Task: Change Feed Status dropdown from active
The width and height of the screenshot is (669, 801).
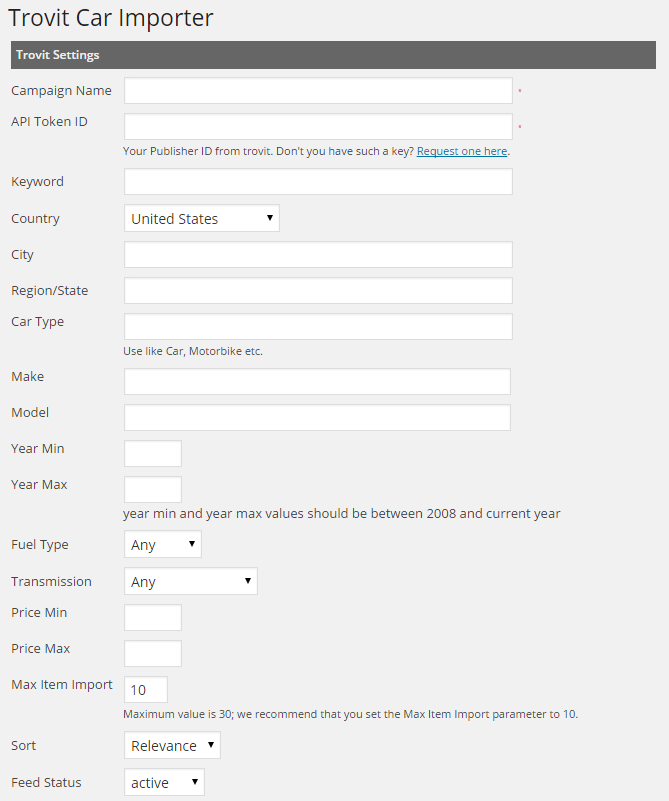Action: coord(164,783)
